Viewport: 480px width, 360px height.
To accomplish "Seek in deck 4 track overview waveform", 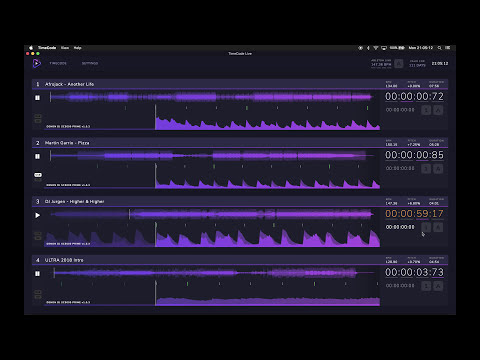I will 212,273.
